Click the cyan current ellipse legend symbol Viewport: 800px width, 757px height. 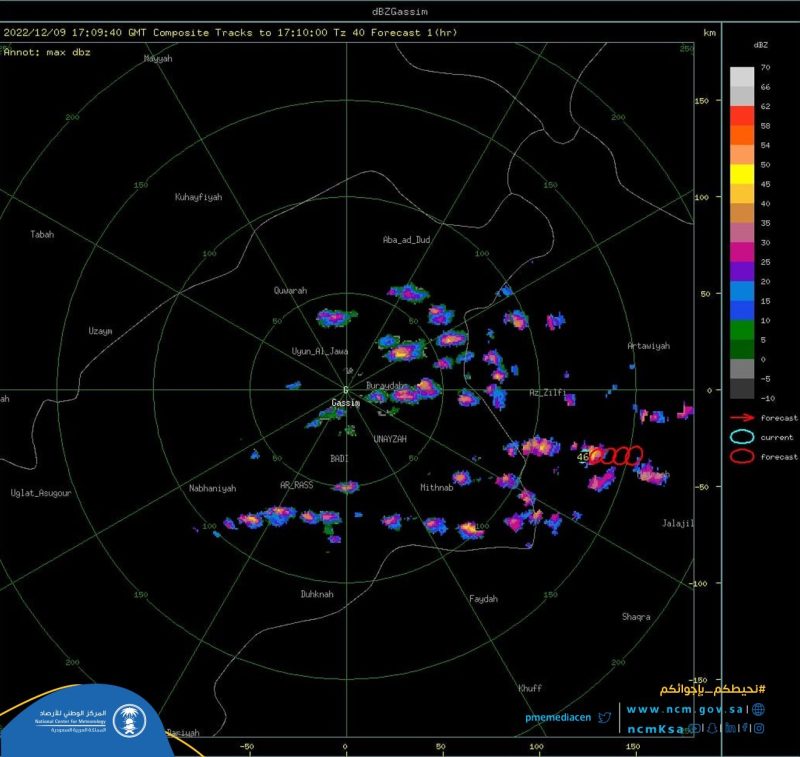click(742, 437)
